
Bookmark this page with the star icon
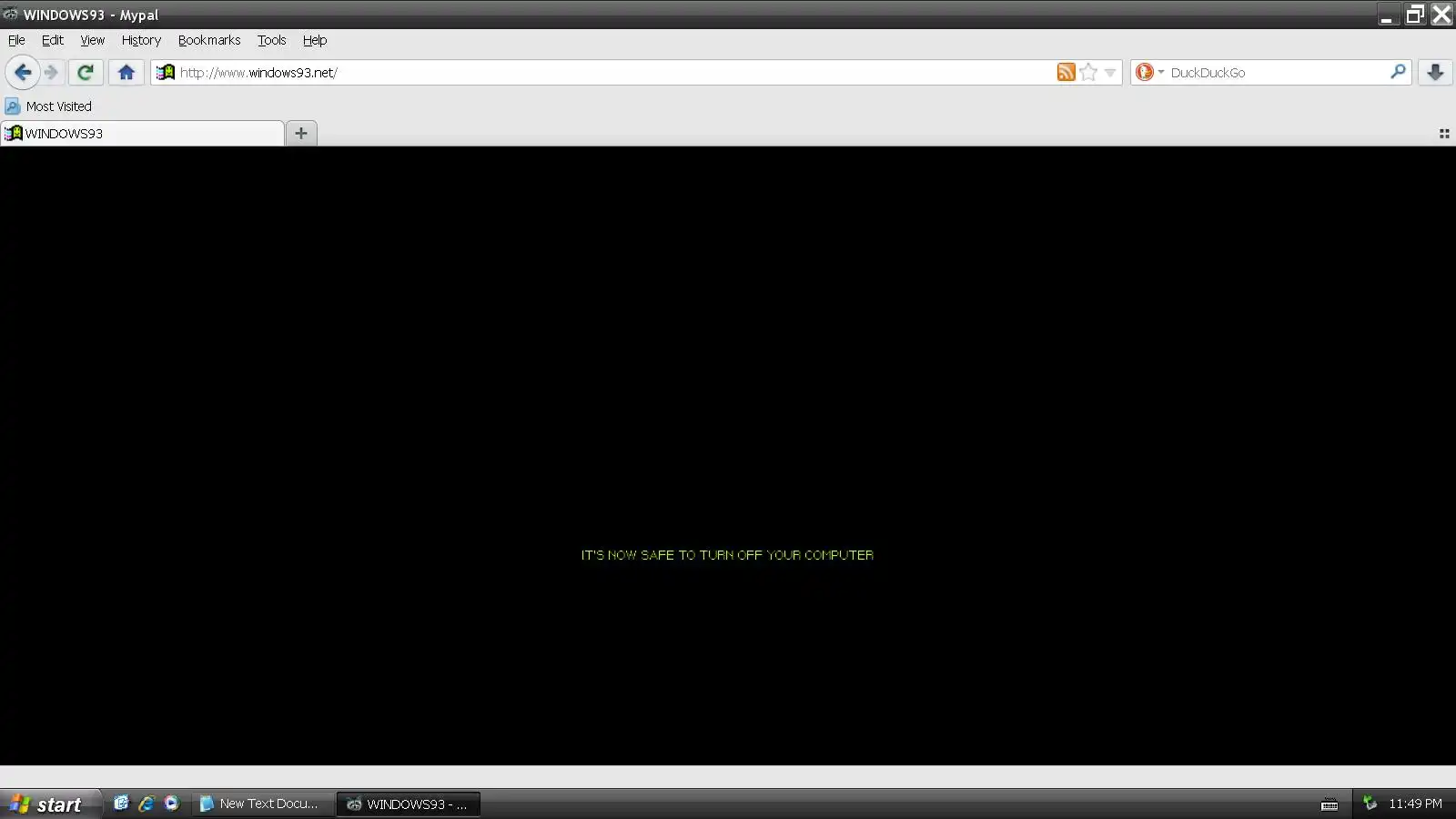1088,72
